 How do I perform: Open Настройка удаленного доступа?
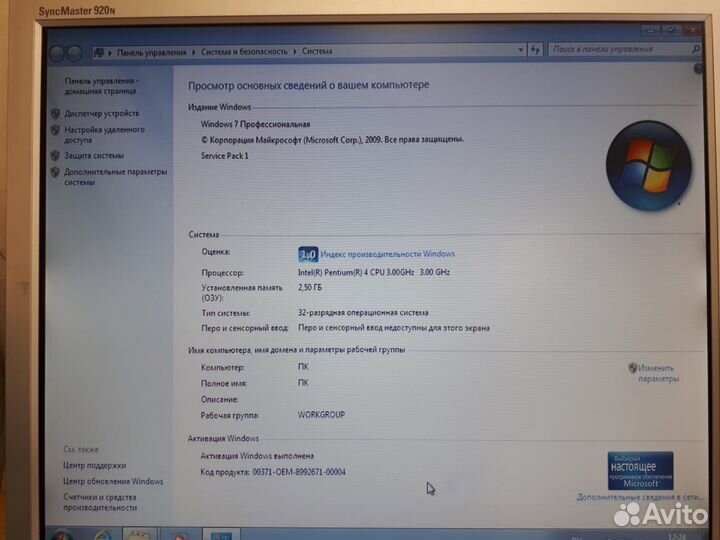tap(104, 135)
